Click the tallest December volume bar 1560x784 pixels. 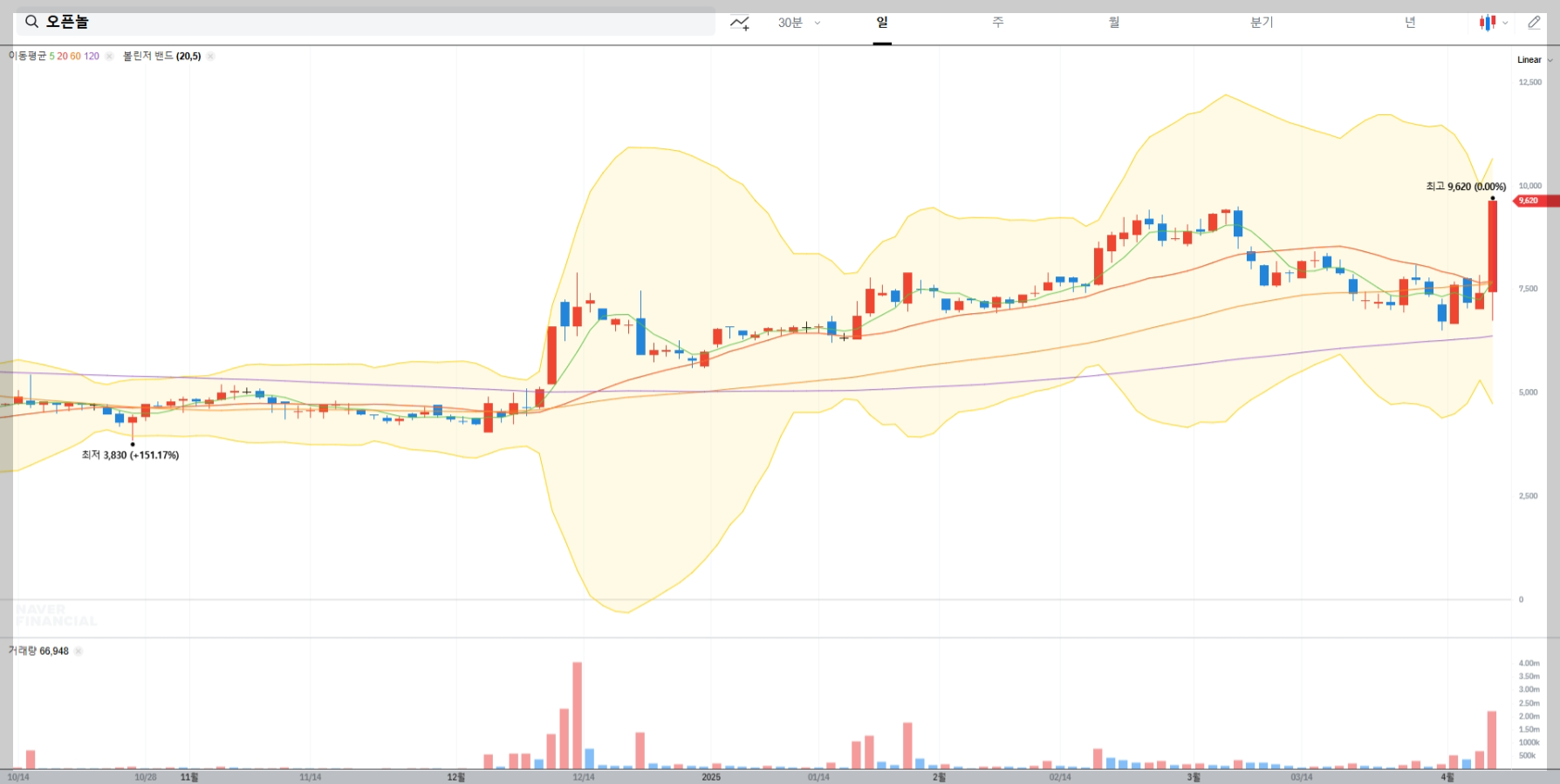pyautogui.click(x=577, y=715)
